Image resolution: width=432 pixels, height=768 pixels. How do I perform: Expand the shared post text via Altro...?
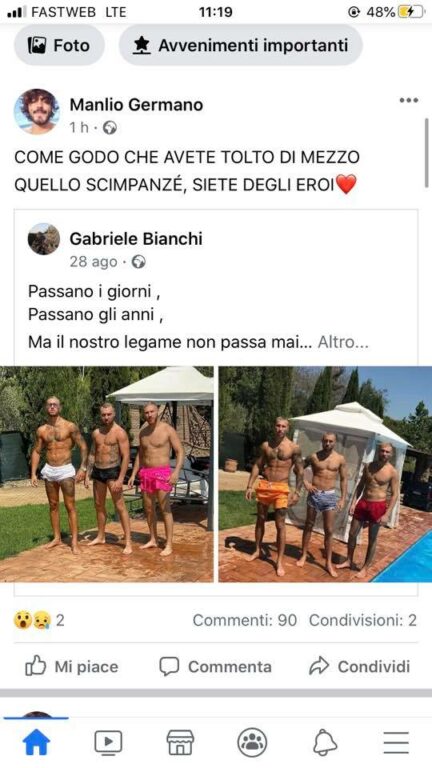(343, 342)
